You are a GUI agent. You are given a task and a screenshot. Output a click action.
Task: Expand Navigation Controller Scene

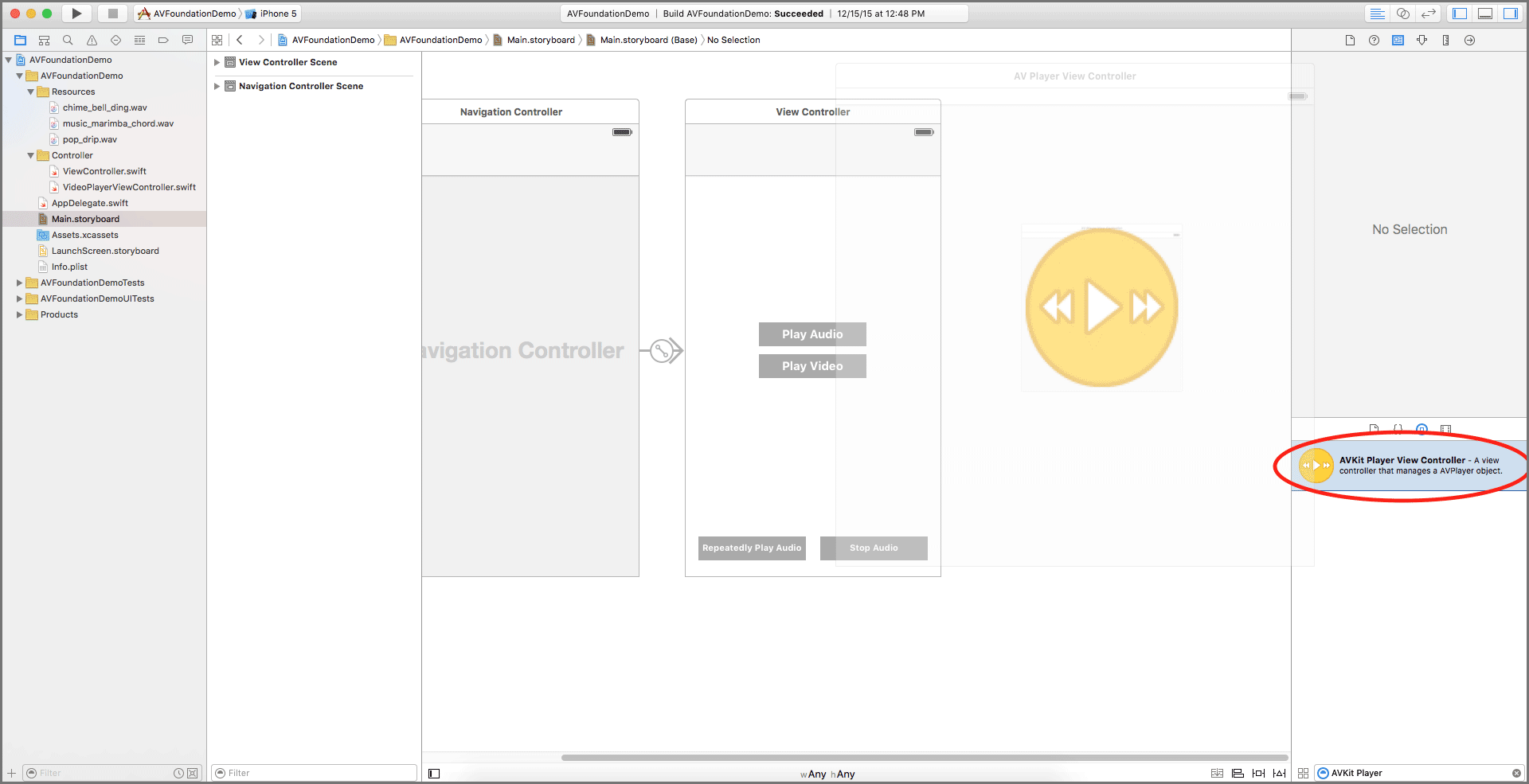pos(217,86)
